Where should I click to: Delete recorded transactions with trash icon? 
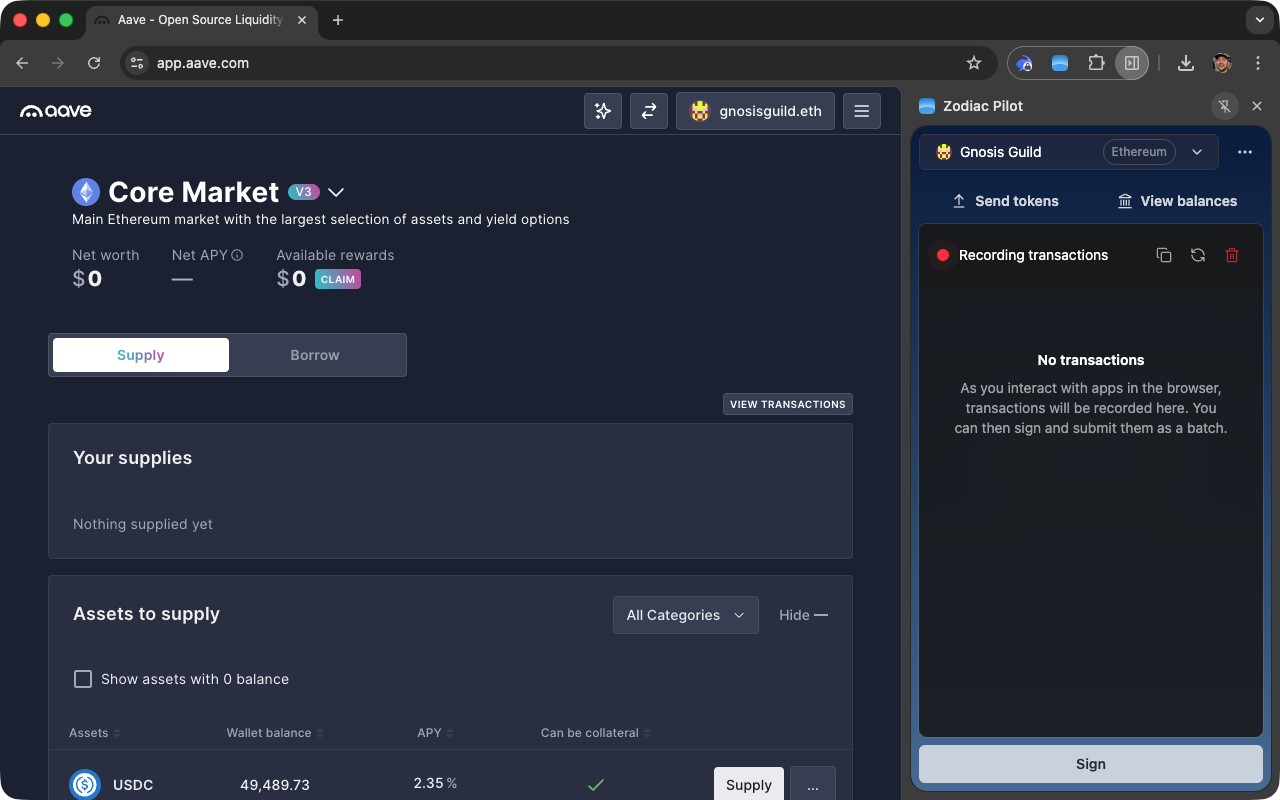click(1232, 255)
